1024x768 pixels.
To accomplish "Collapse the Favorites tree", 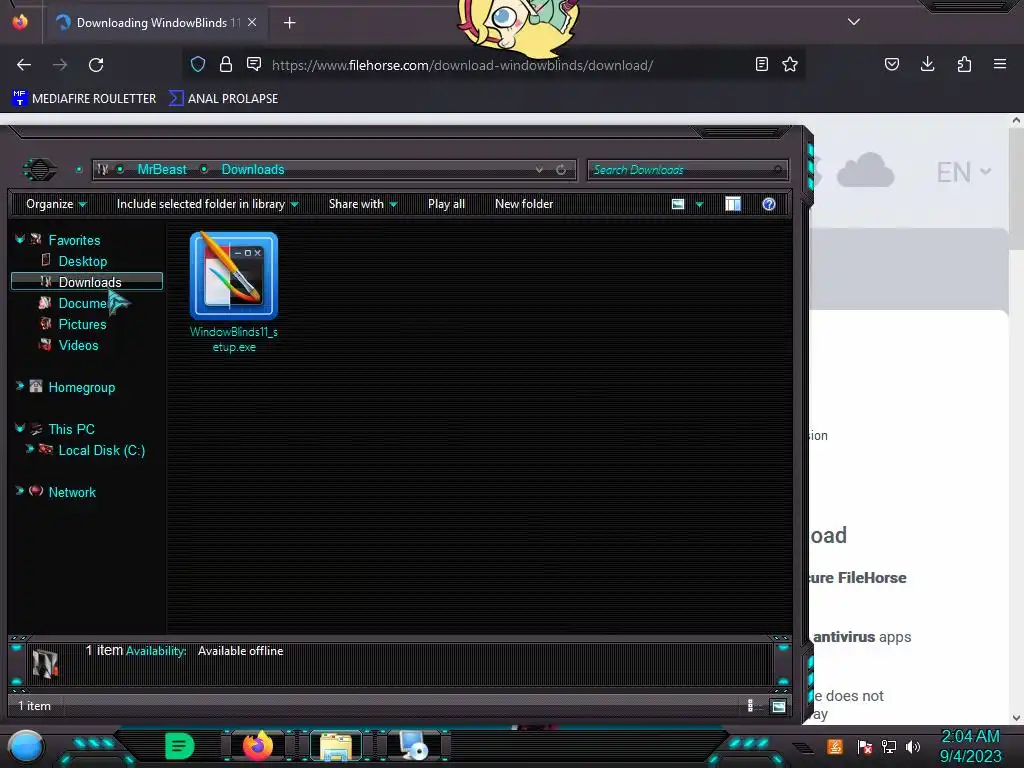I will click(20, 240).
